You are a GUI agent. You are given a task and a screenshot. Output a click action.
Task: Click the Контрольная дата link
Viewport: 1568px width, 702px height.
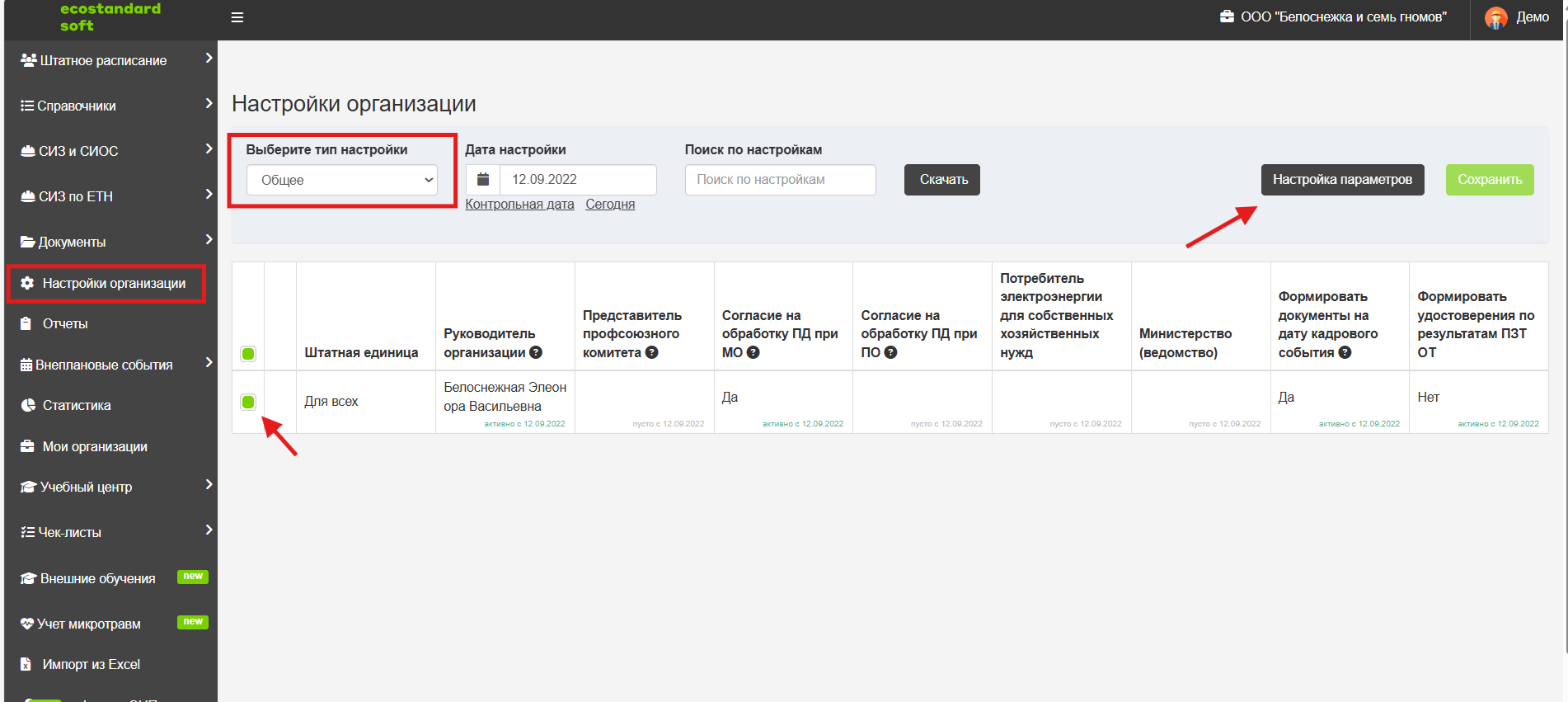pyautogui.click(x=519, y=205)
